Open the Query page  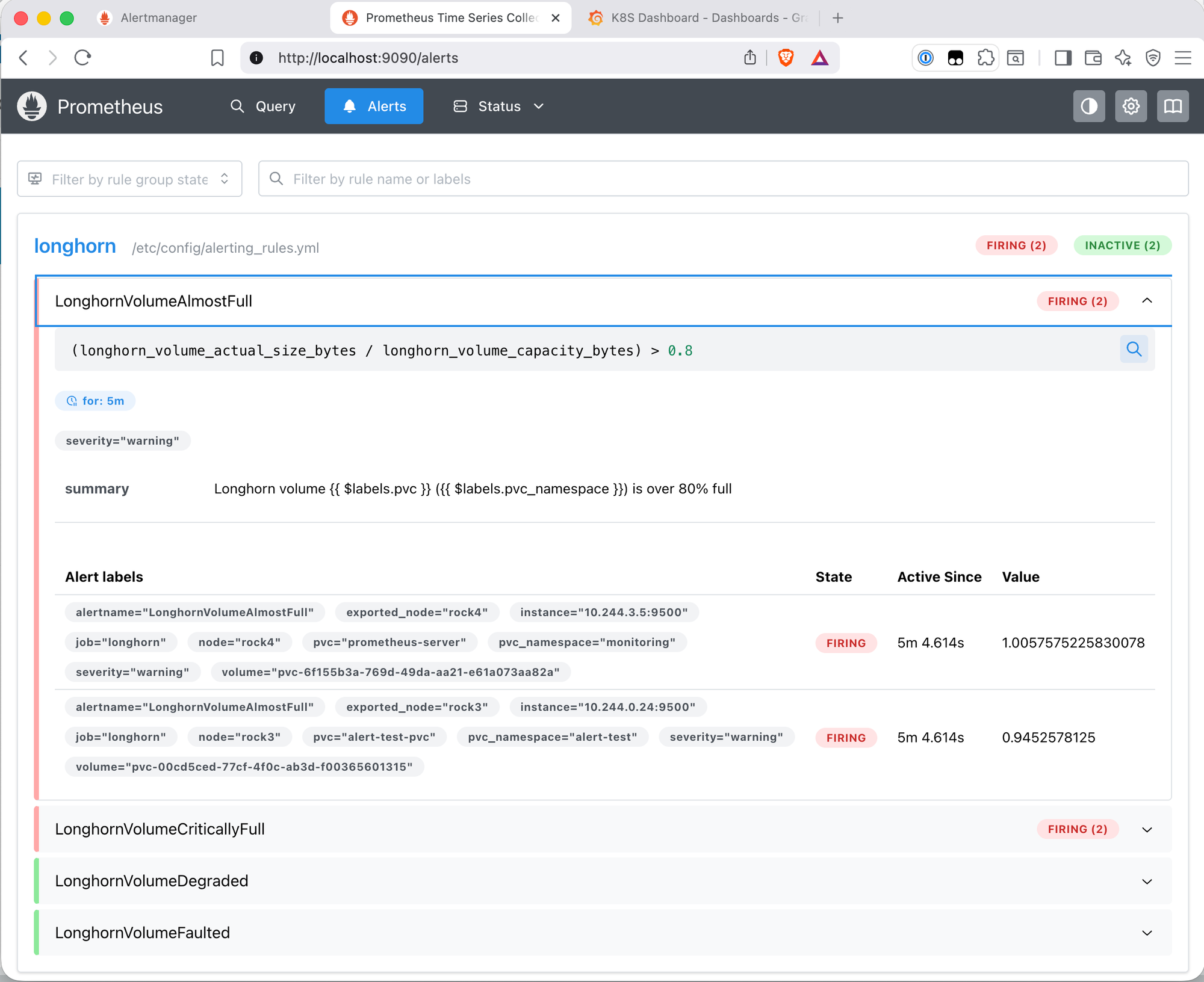(263, 107)
